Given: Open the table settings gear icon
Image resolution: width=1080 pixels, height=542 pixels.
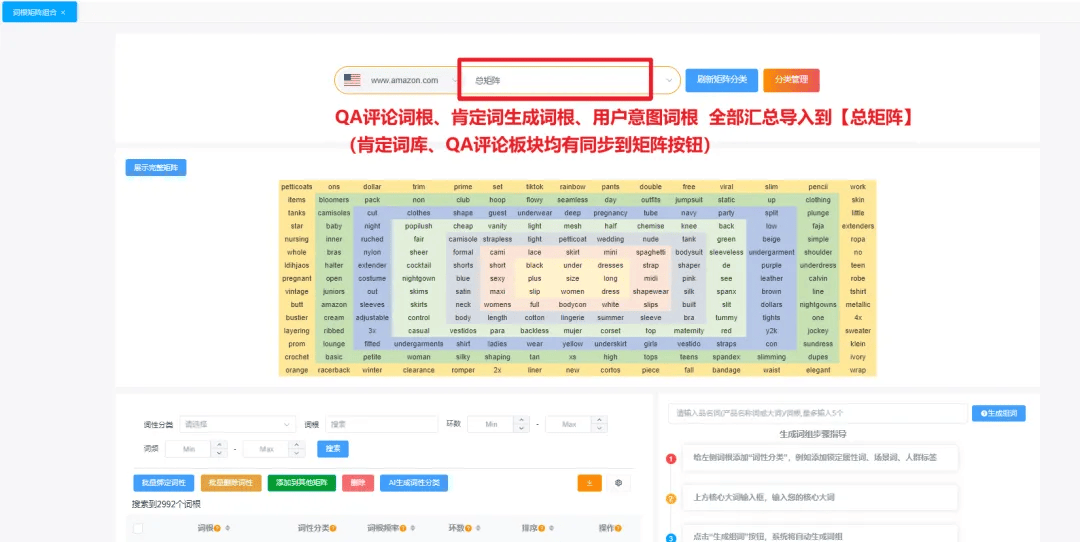Looking at the screenshot, I should pos(619,483).
